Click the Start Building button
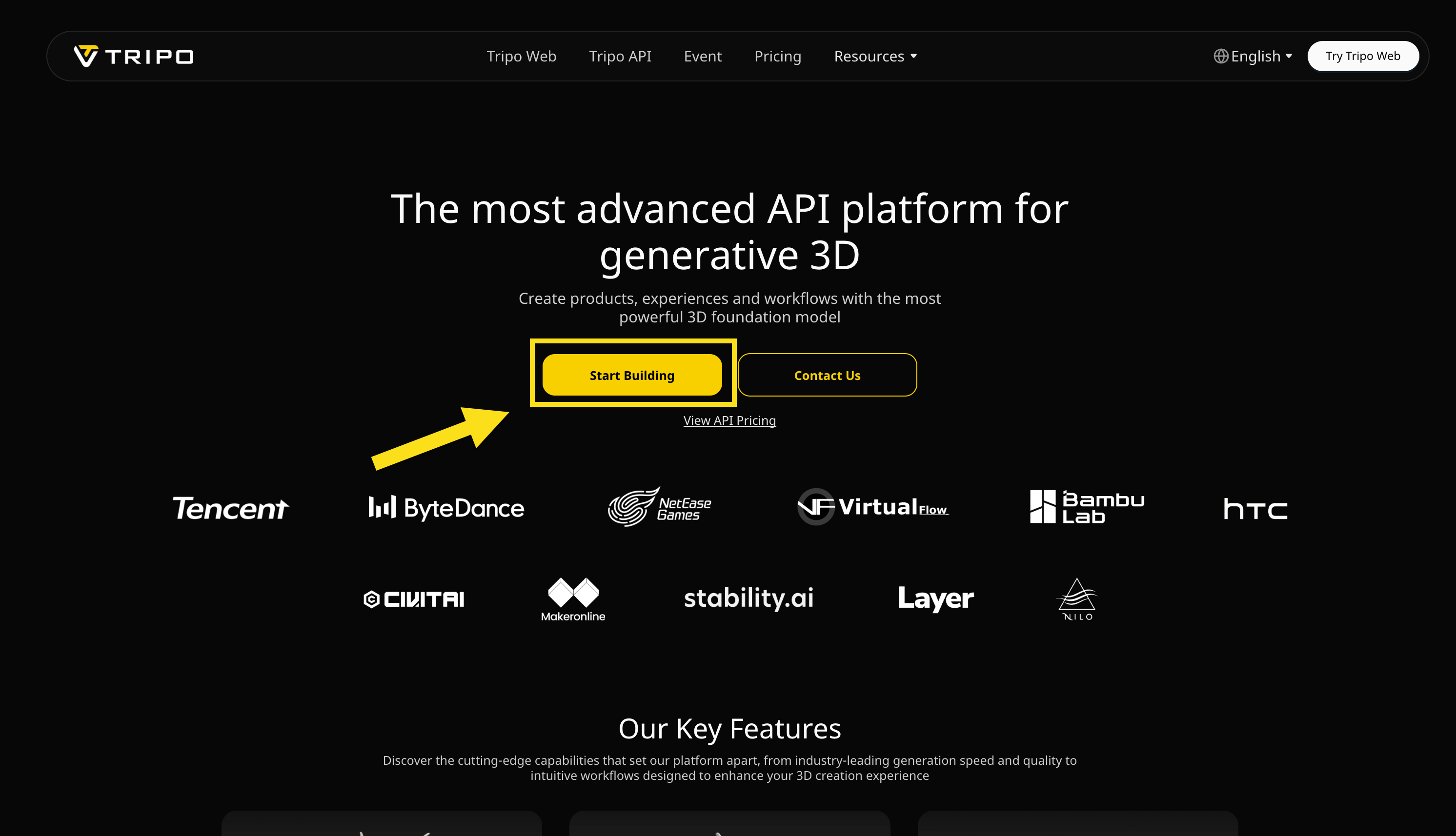This screenshot has height=836, width=1456. [x=632, y=375]
